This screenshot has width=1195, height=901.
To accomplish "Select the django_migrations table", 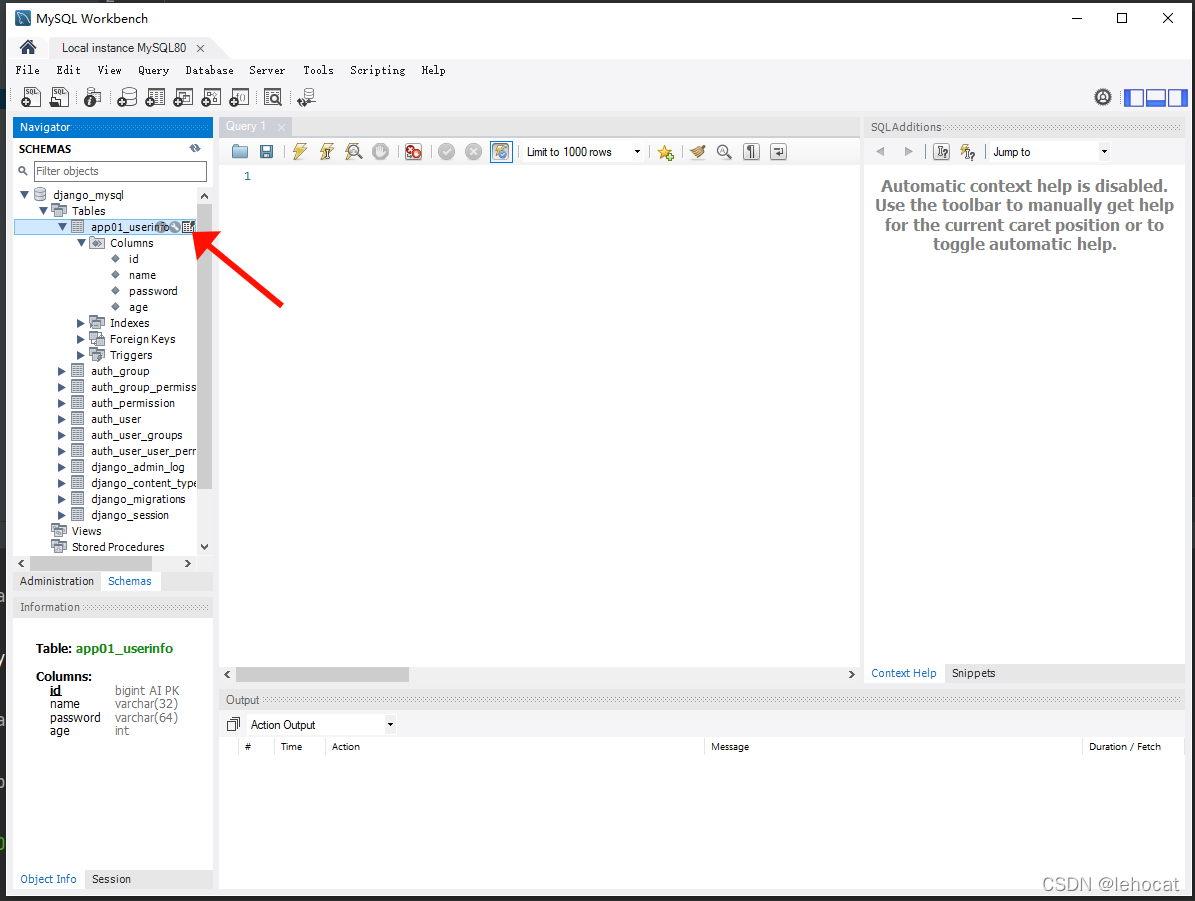I will 138,499.
